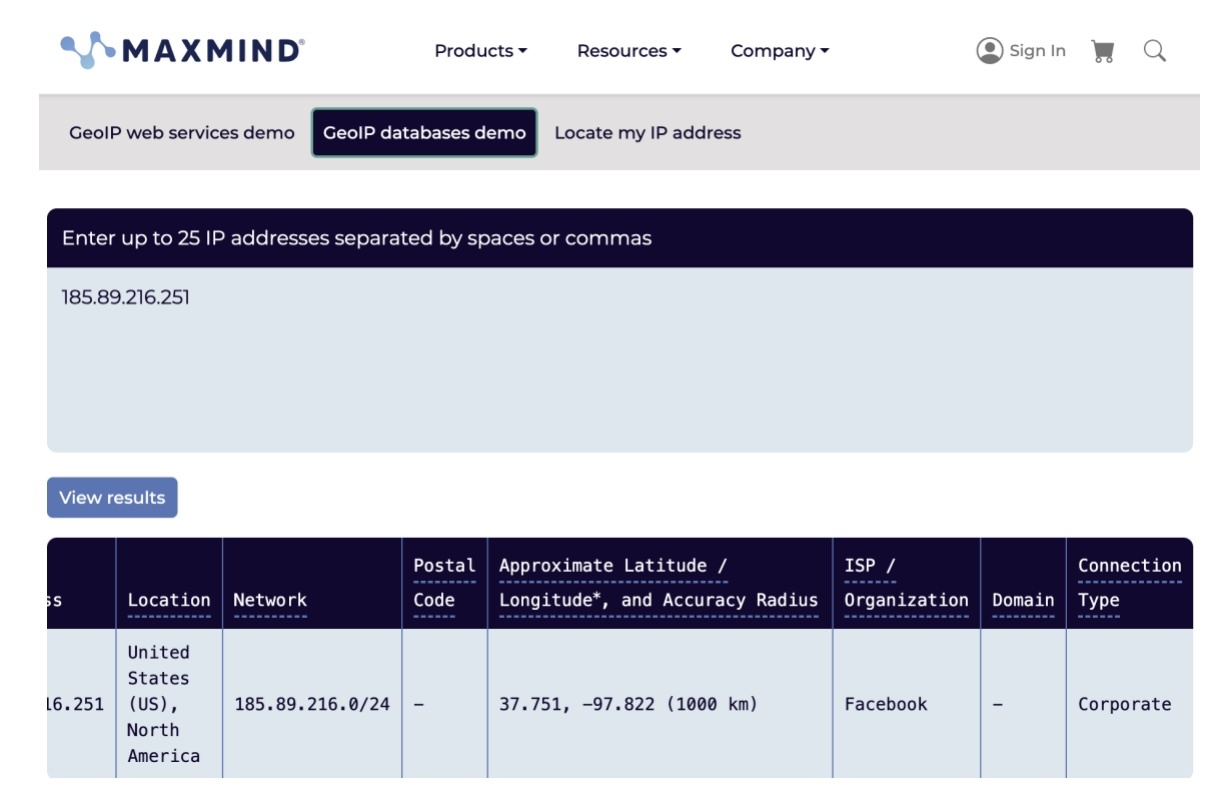Click the MaxMind logo
Image resolution: width=1232 pixels, height=802 pixels.
pyautogui.click(x=182, y=50)
